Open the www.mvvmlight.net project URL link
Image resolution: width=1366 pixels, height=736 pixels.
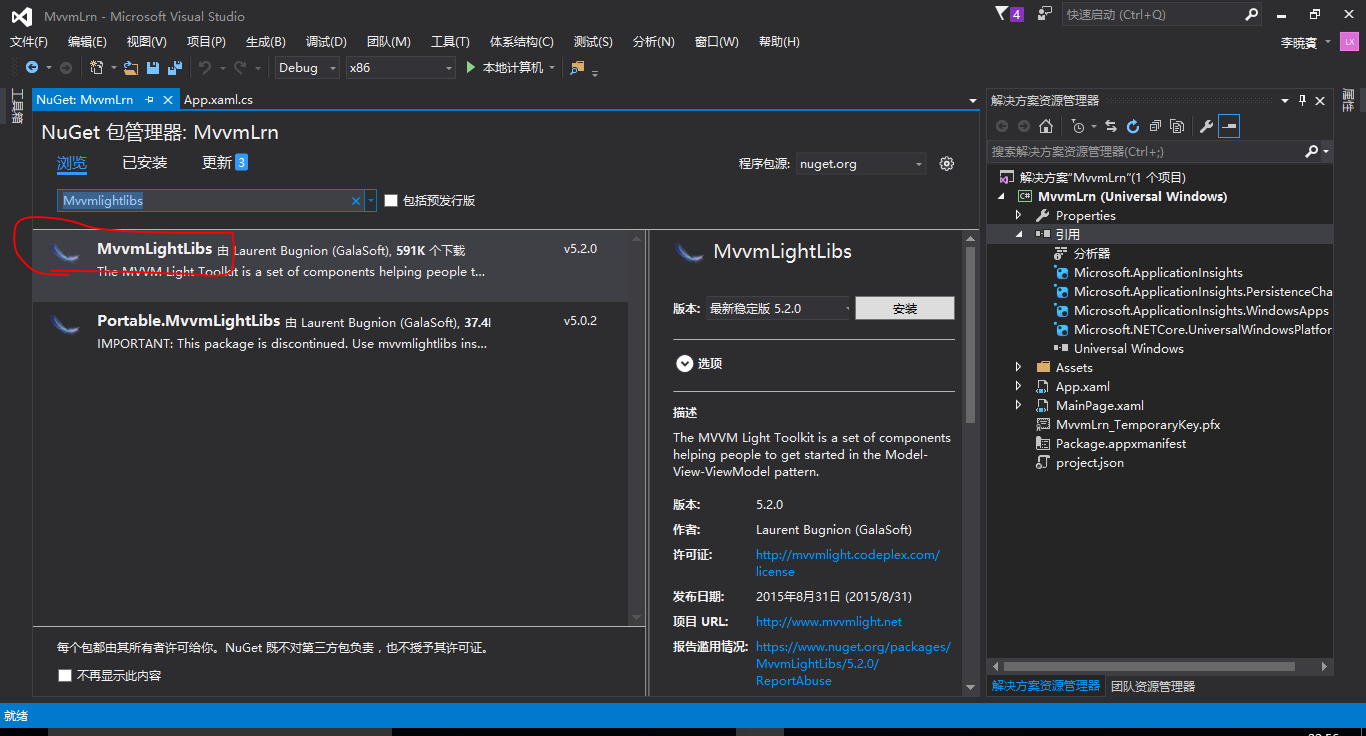829,621
